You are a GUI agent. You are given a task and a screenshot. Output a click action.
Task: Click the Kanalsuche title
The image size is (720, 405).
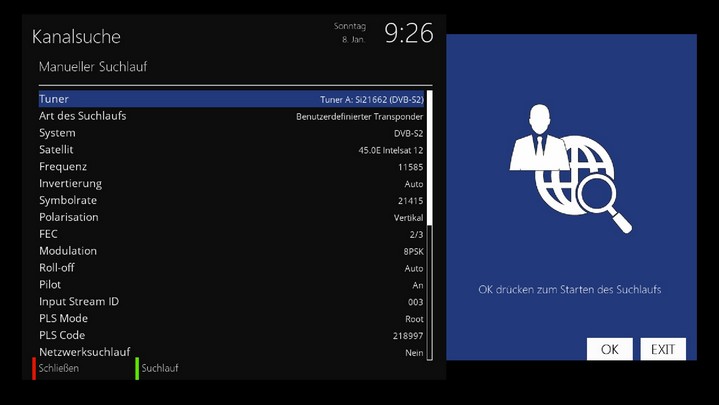[76, 37]
